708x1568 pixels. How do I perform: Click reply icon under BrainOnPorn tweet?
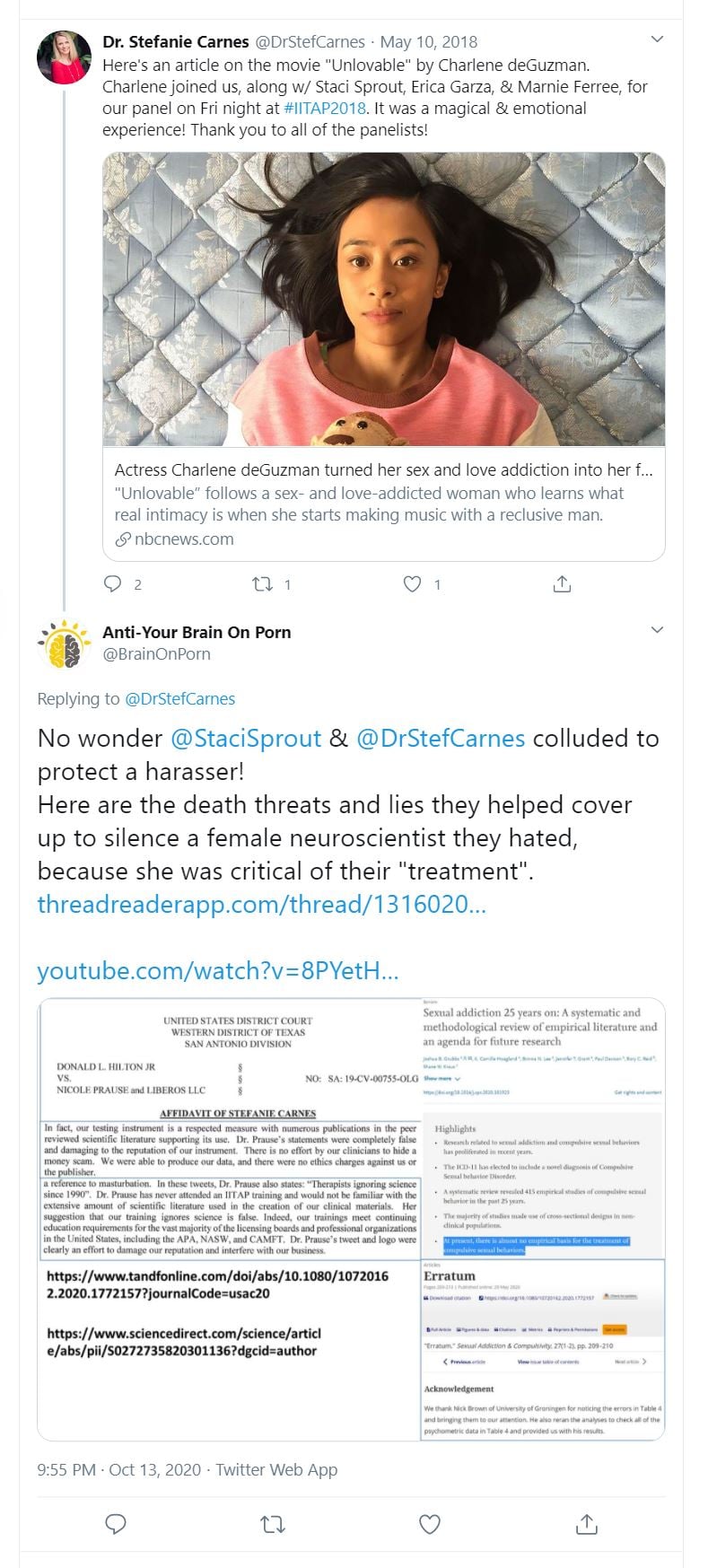[116, 1523]
